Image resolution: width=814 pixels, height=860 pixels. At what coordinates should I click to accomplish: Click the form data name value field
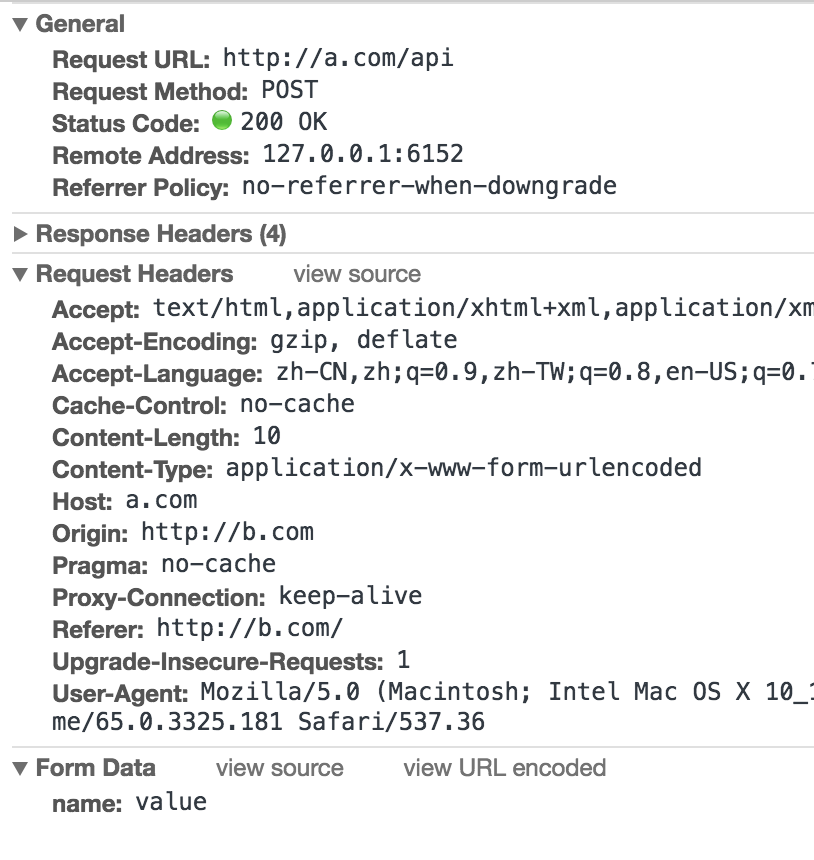click(171, 803)
